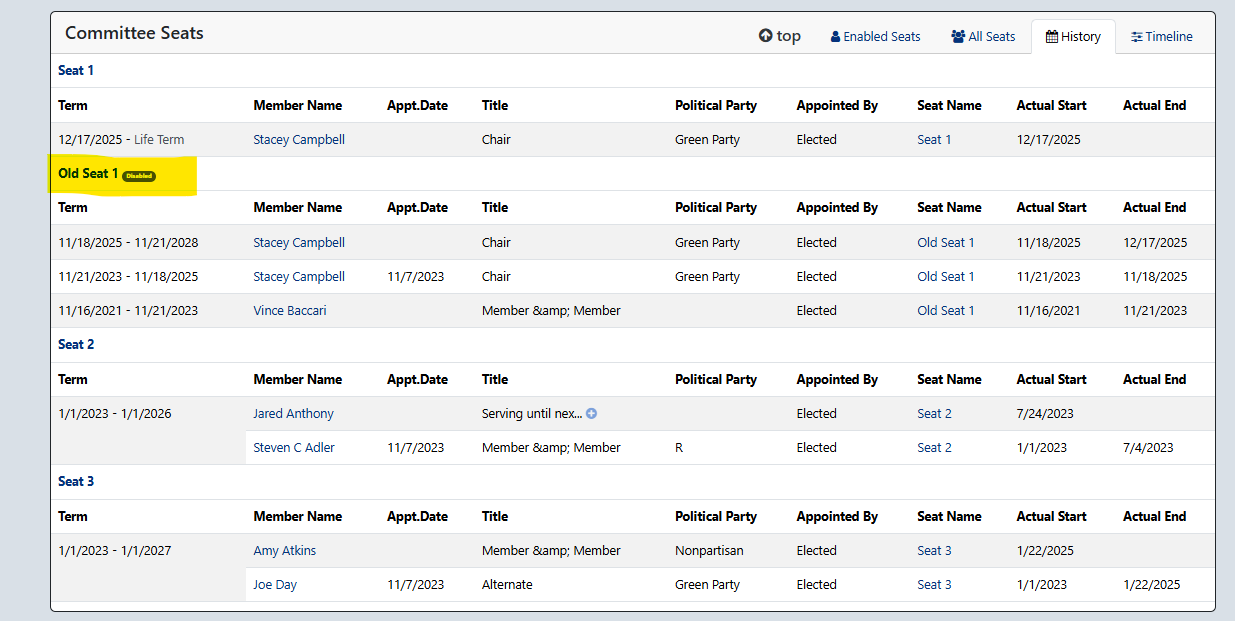This screenshot has height=621, width=1235.
Task: Open member Vince Baccari
Action: pos(290,311)
